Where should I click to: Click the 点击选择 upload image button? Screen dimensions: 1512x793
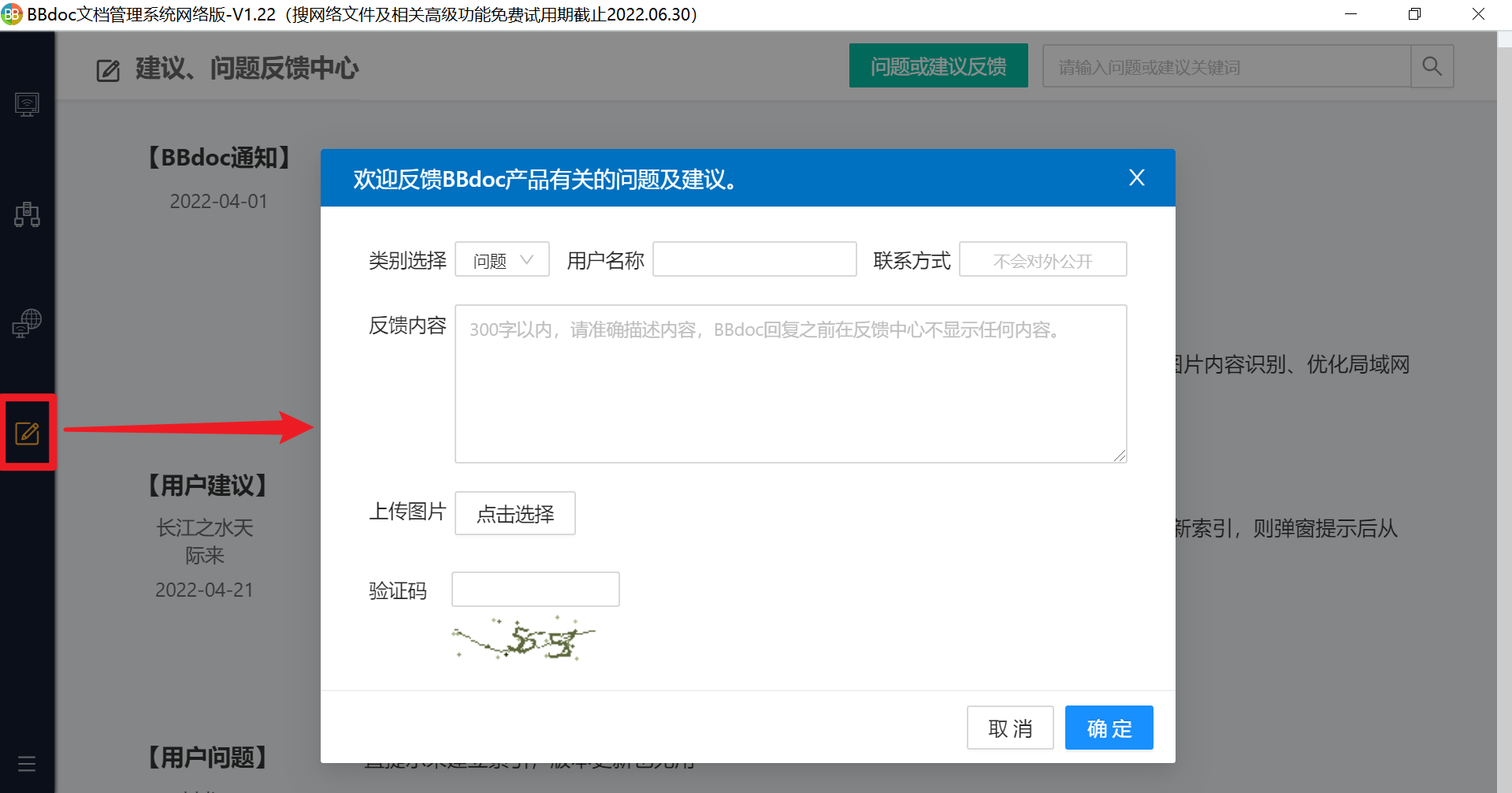[515, 513]
